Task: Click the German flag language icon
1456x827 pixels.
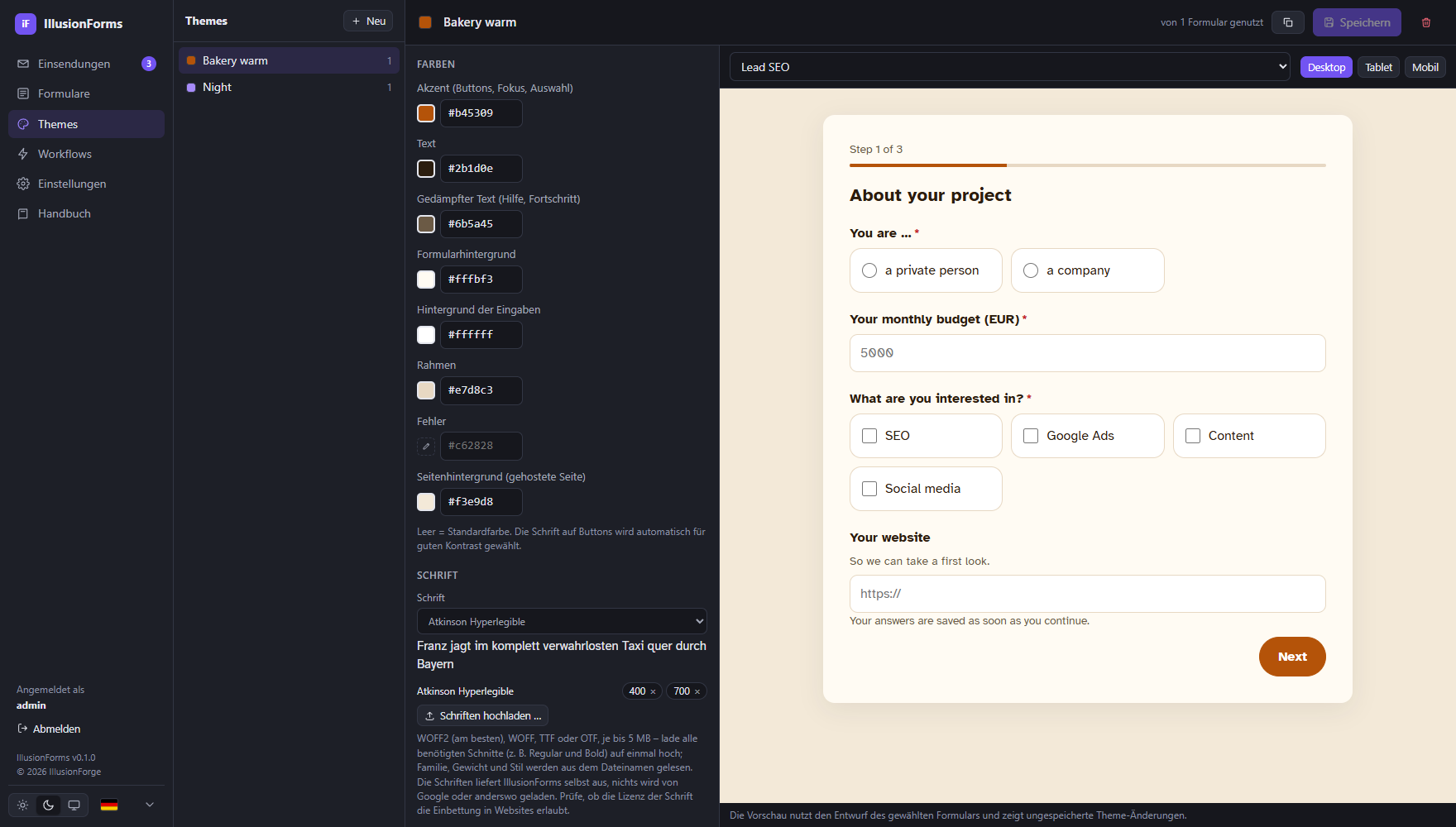Action: click(x=109, y=805)
